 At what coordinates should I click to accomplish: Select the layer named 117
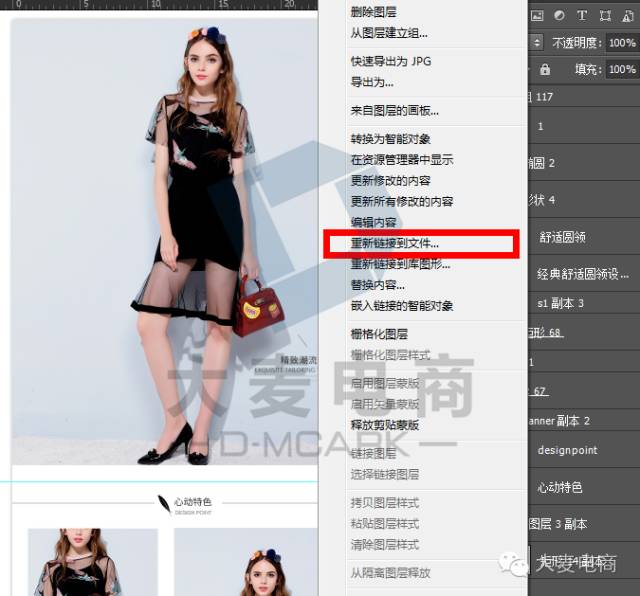point(584,97)
